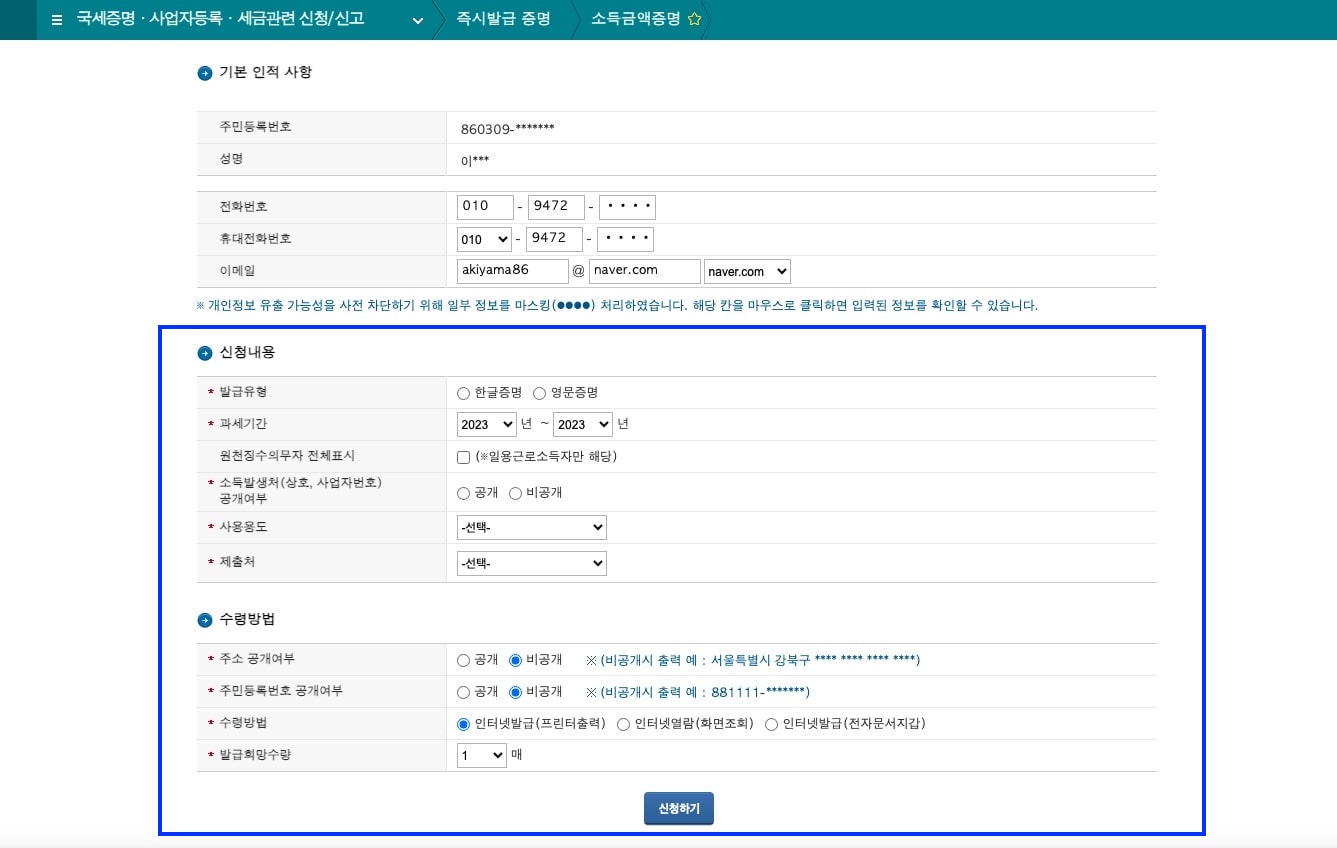Click the 신청내용 section arrow icon

click(x=205, y=353)
